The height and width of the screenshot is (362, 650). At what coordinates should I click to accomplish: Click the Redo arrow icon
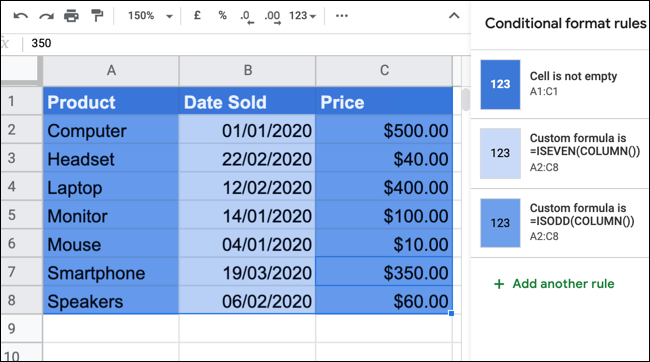pos(46,16)
